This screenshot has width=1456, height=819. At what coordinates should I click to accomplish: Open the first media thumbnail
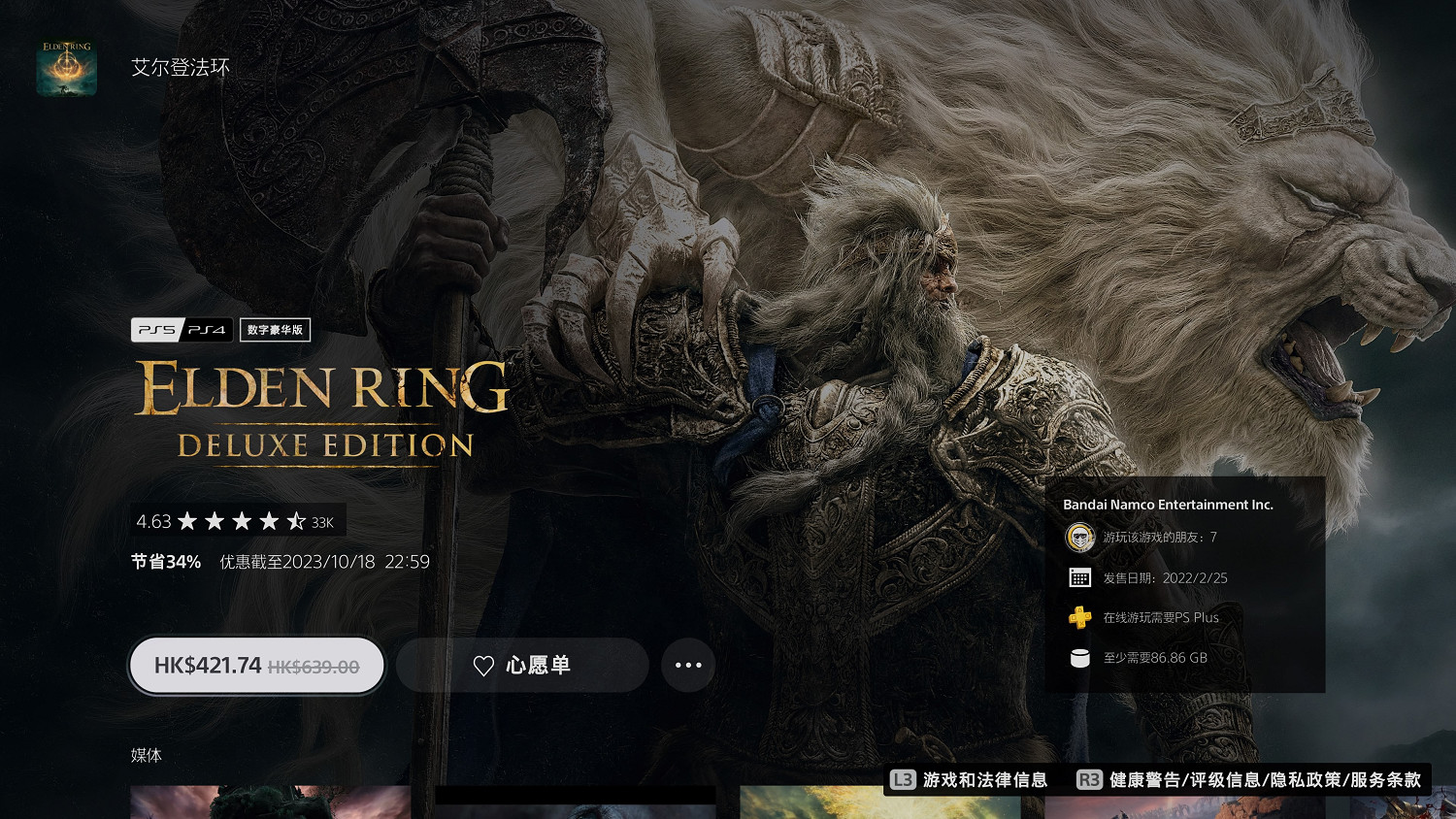tap(270, 803)
